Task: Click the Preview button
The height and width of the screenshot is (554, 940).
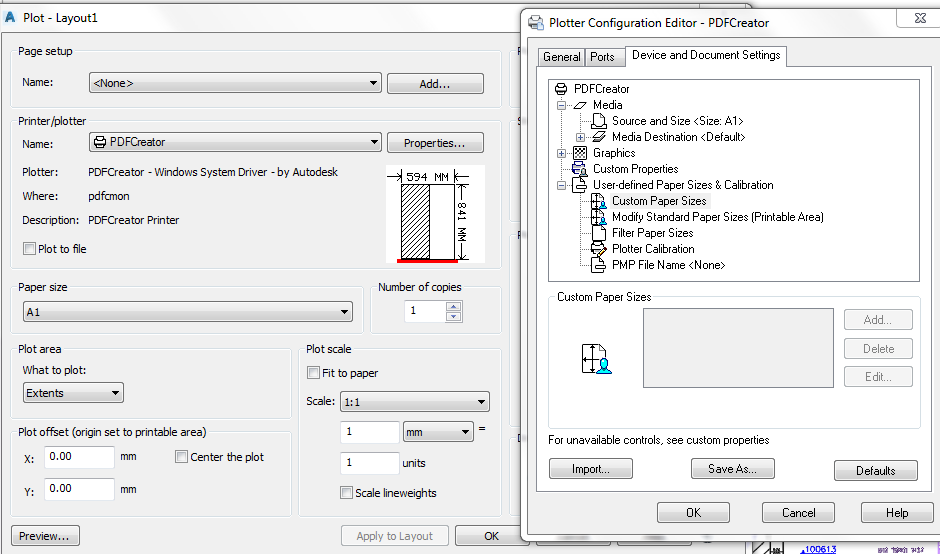Action: (x=45, y=536)
